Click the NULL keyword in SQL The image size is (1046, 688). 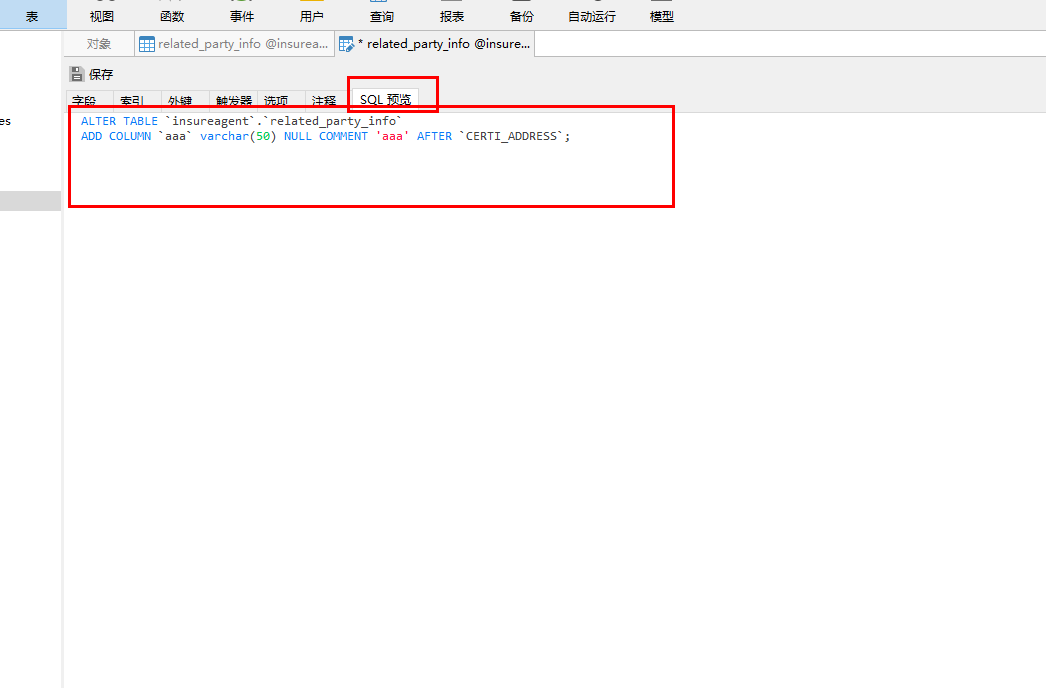pyautogui.click(x=298, y=136)
